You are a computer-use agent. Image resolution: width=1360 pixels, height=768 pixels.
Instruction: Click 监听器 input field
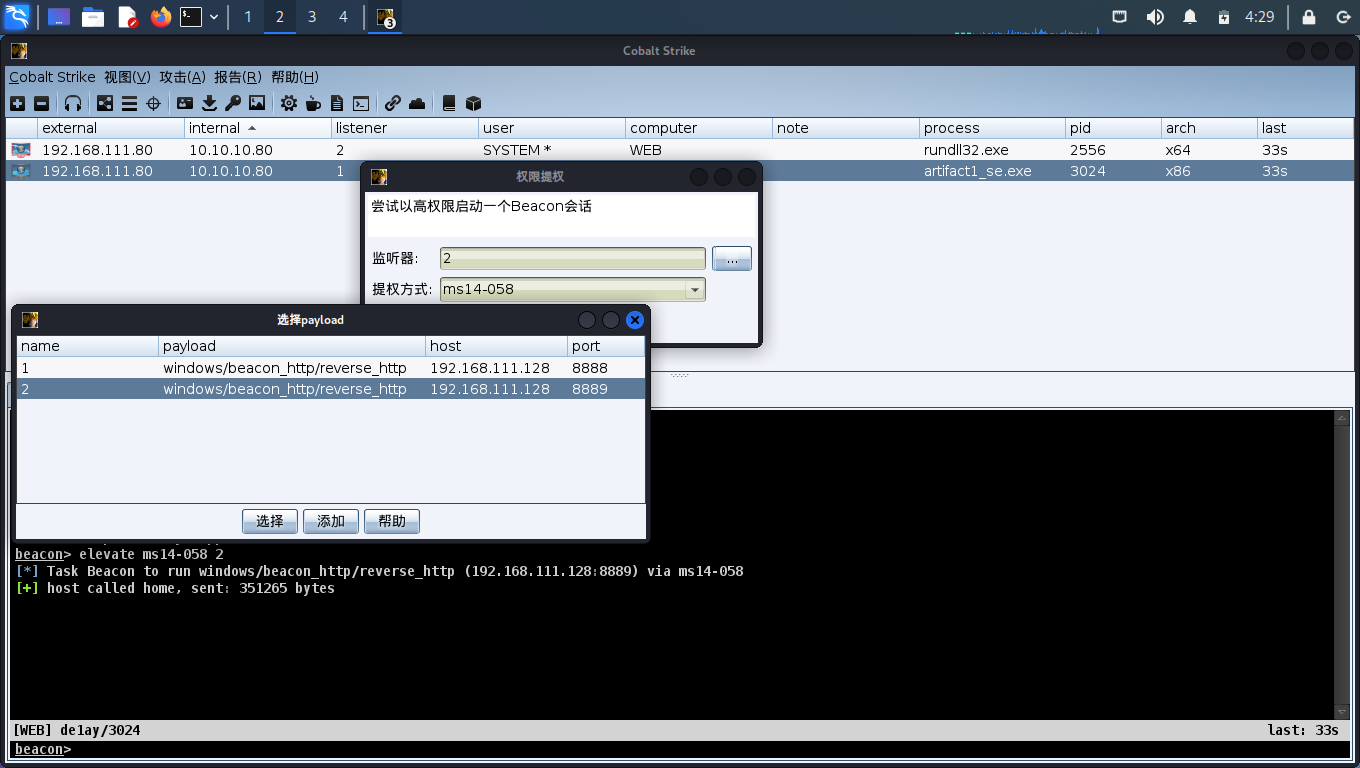click(x=573, y=258)
